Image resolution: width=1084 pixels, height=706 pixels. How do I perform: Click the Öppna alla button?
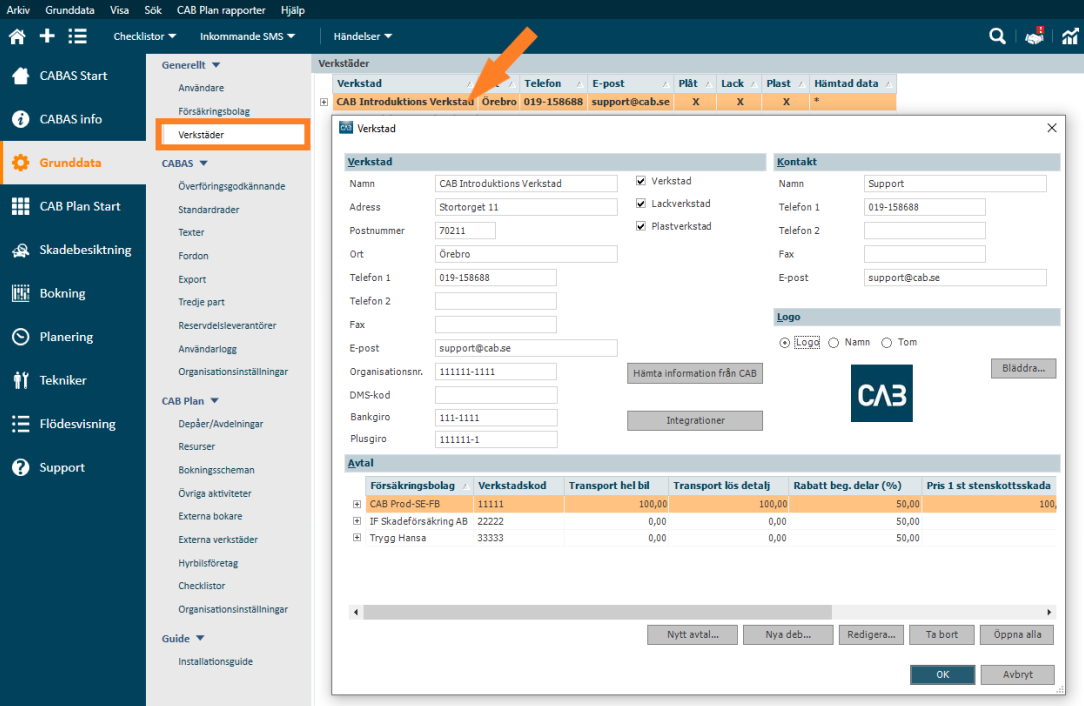point(1017,635)
